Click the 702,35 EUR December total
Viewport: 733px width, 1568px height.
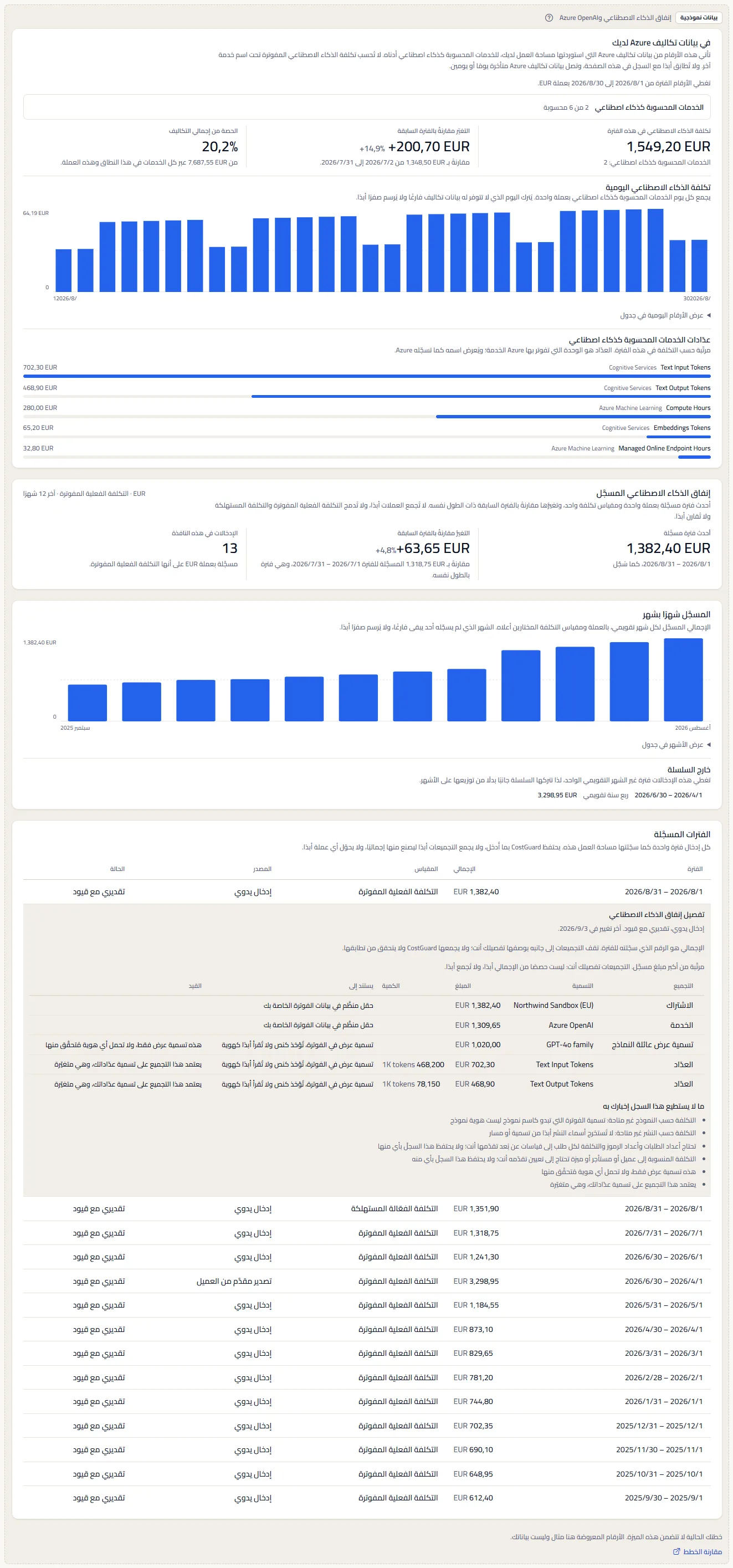point(473,1426)
